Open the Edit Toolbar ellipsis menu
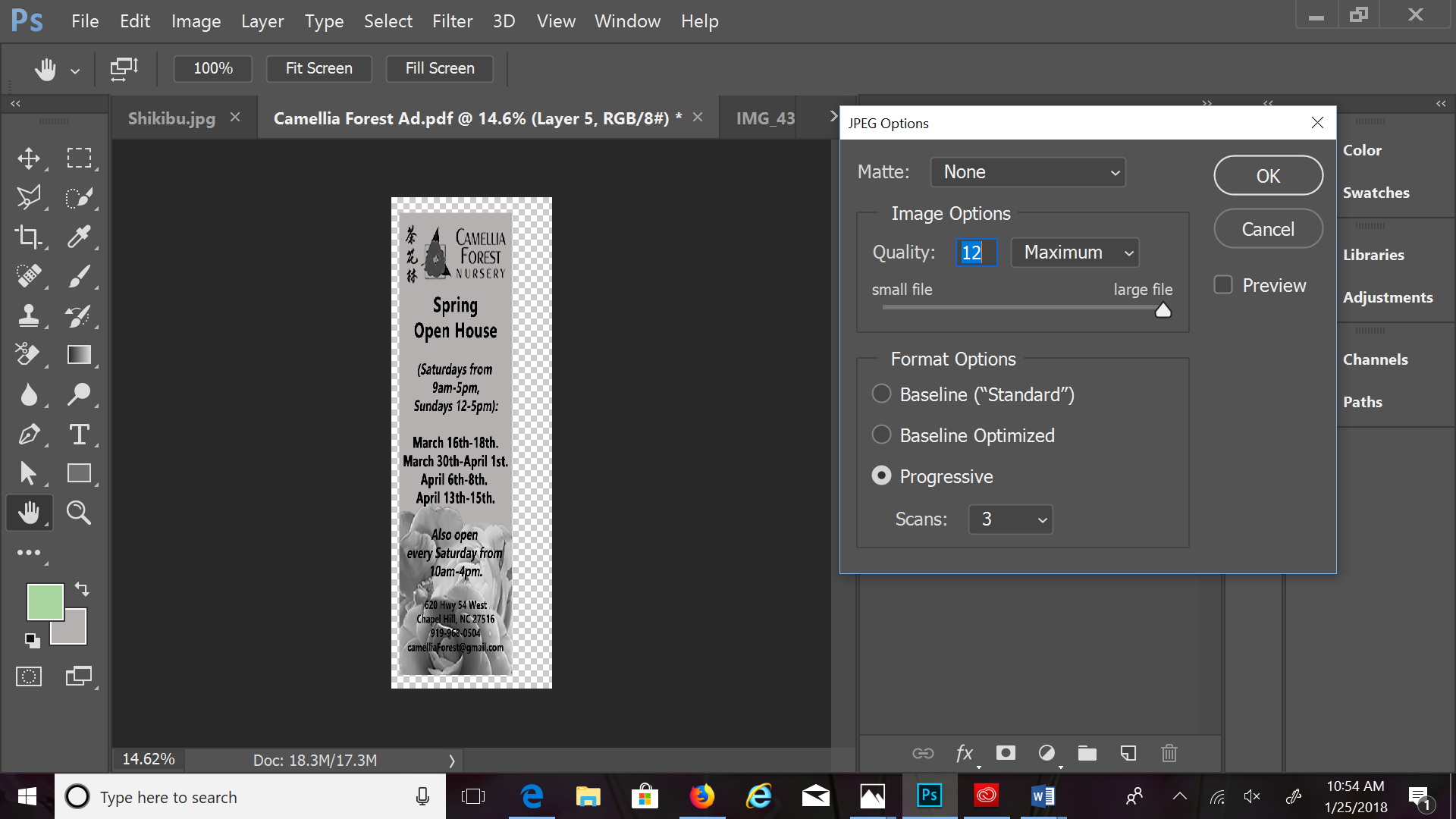Image resolution: width=1456 pixels, height=819 pixels. [x=29, y=553]
